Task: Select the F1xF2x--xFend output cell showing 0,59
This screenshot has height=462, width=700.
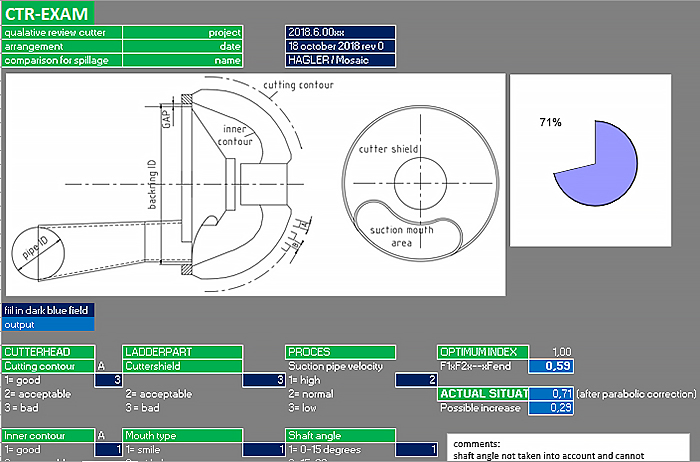Action: pyautogui.click(x=550, y=367)
